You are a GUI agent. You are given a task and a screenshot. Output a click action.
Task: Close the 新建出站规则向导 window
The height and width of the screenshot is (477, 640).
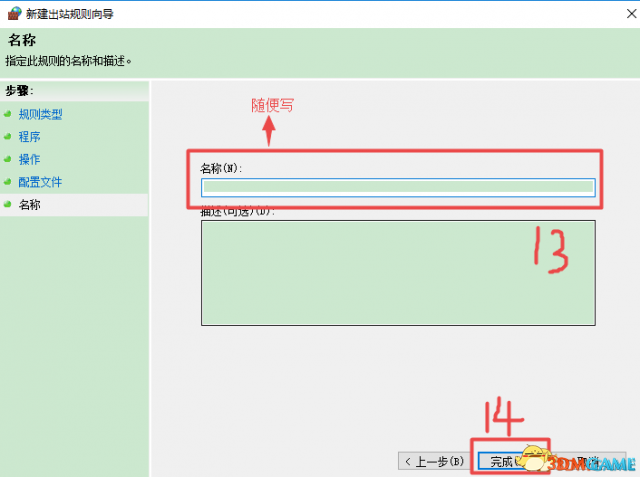pos(631,13)
